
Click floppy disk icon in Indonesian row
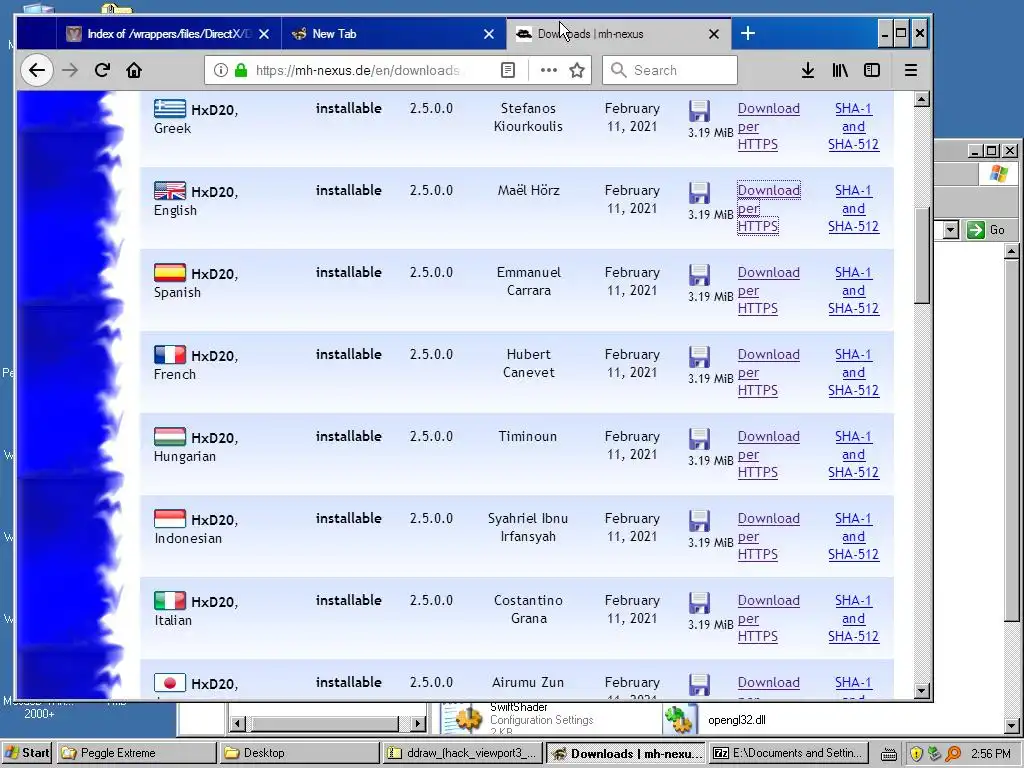(699, 521)
